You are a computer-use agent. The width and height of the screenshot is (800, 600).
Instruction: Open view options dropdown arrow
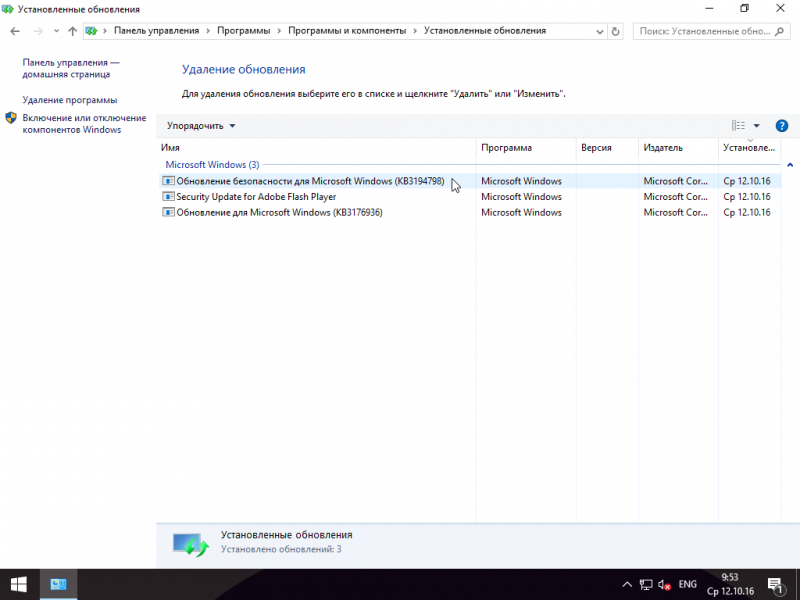pos(756,126)
